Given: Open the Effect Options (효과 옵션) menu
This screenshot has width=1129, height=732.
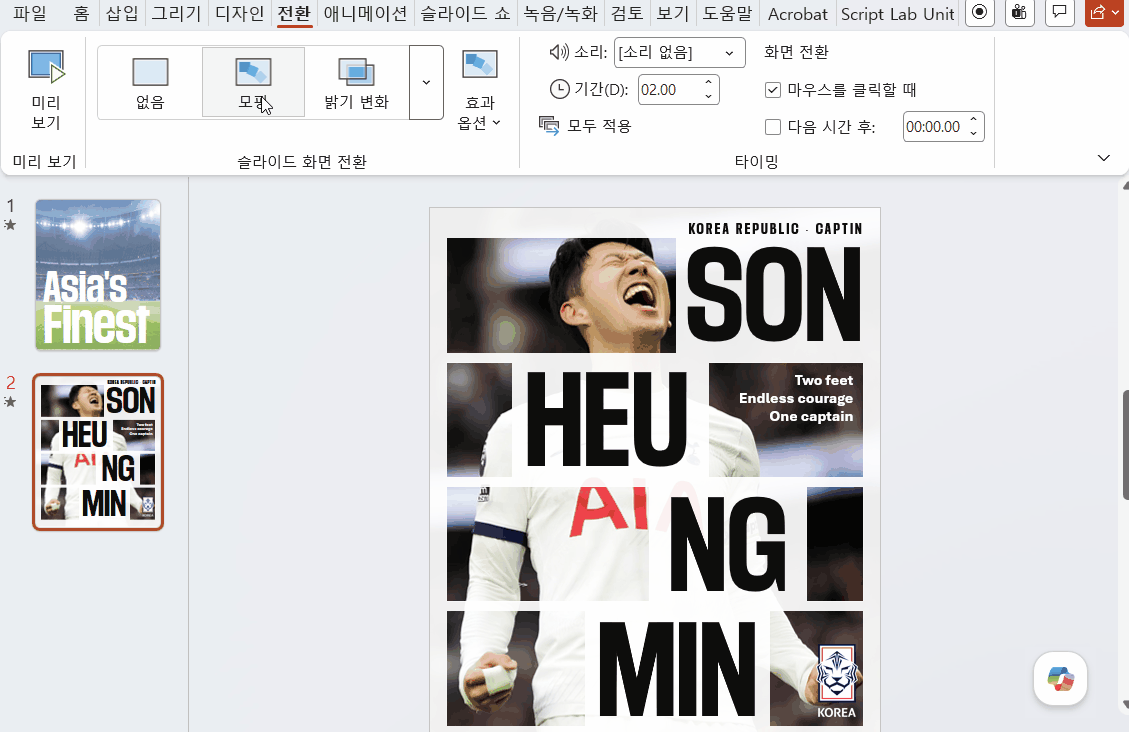Looking at the screenshot, I should (480, 90).
